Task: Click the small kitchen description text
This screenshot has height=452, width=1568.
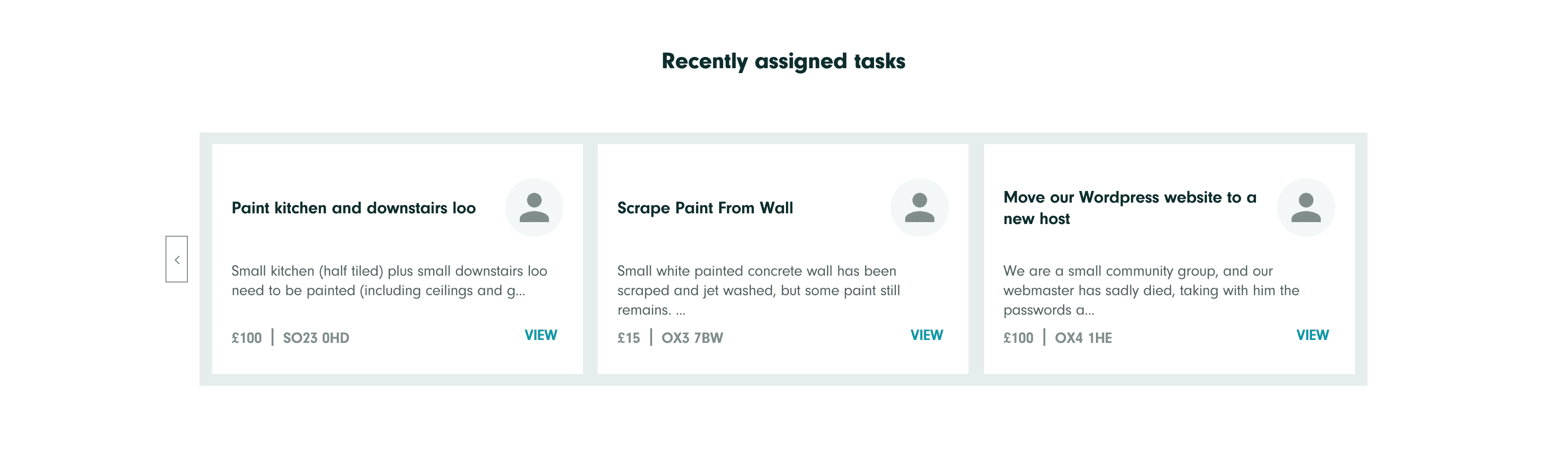Action: 388,280
